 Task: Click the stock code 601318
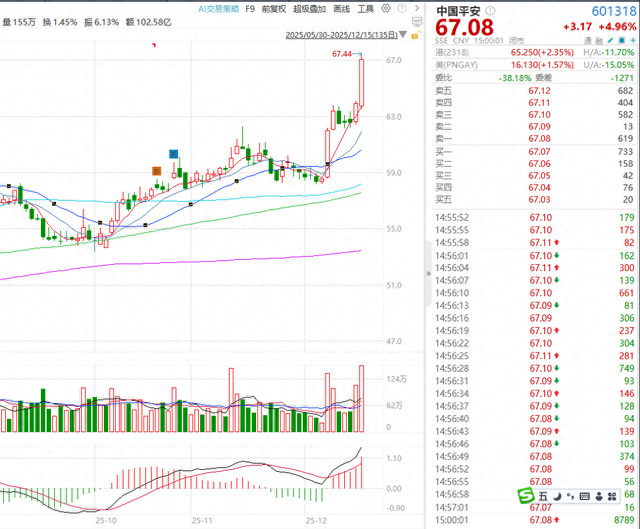click(614, 11)
